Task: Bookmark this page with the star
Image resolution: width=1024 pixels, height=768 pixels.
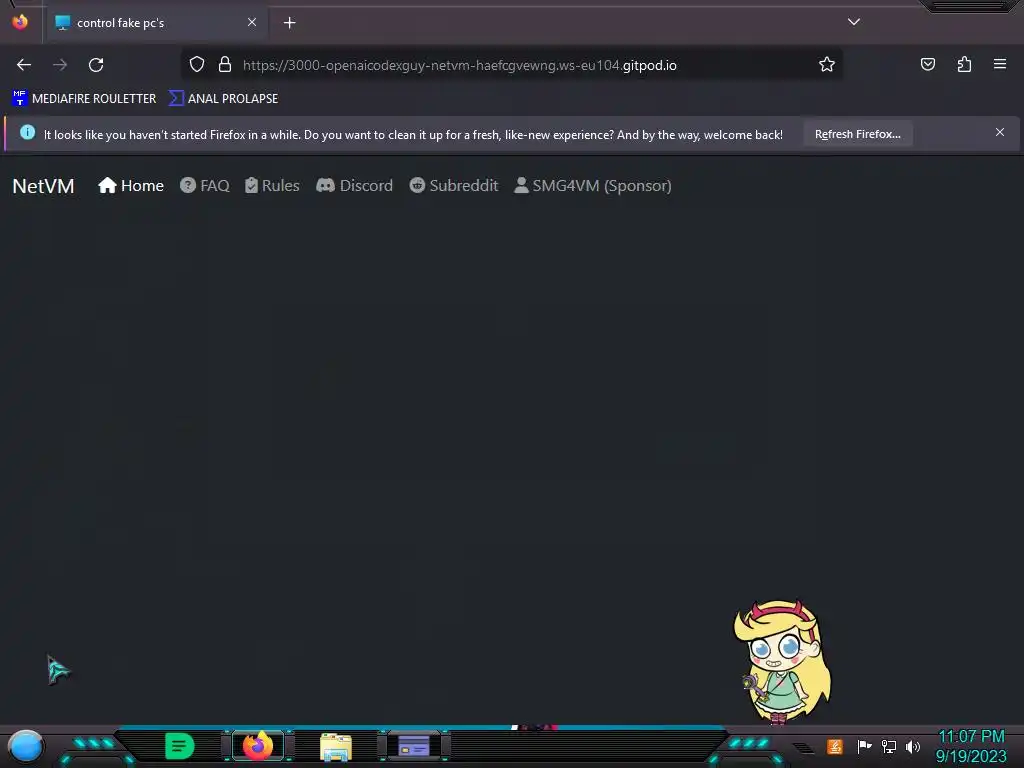Action: [x=827, y=64]
